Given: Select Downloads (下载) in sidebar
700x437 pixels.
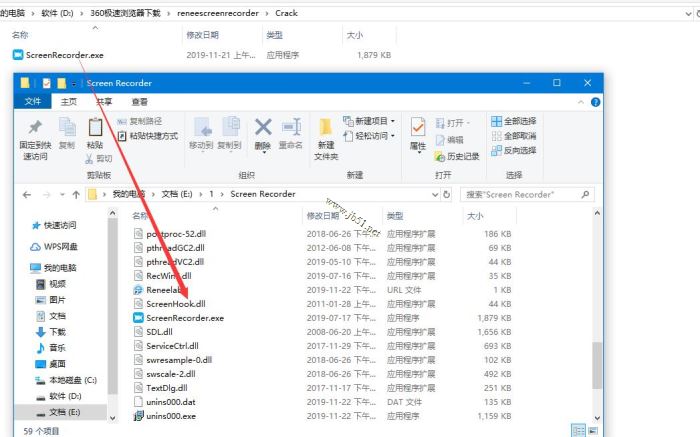Looking at the screenshot, I should [51, 332].
